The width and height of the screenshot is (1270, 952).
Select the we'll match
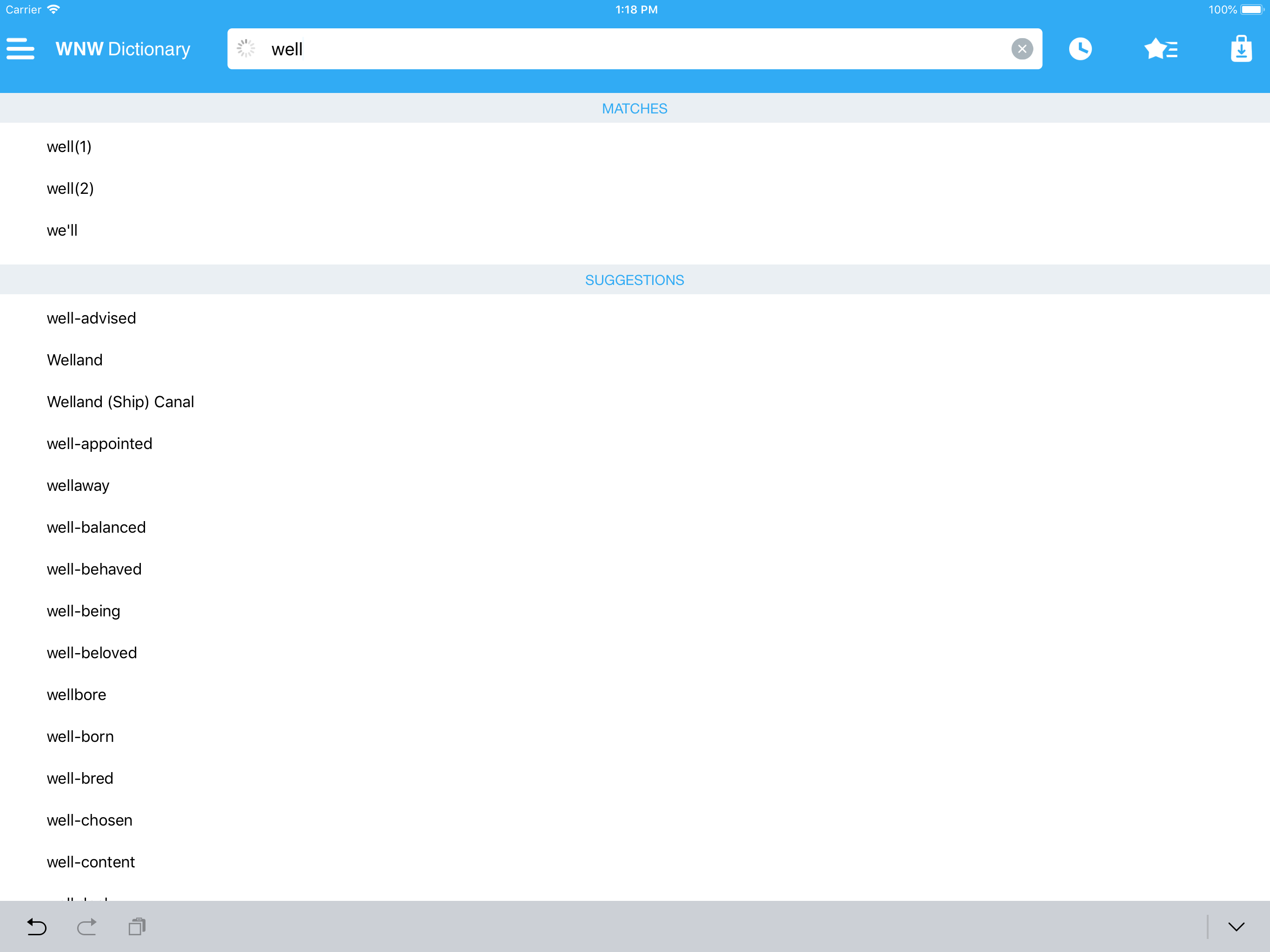(62, 231)
